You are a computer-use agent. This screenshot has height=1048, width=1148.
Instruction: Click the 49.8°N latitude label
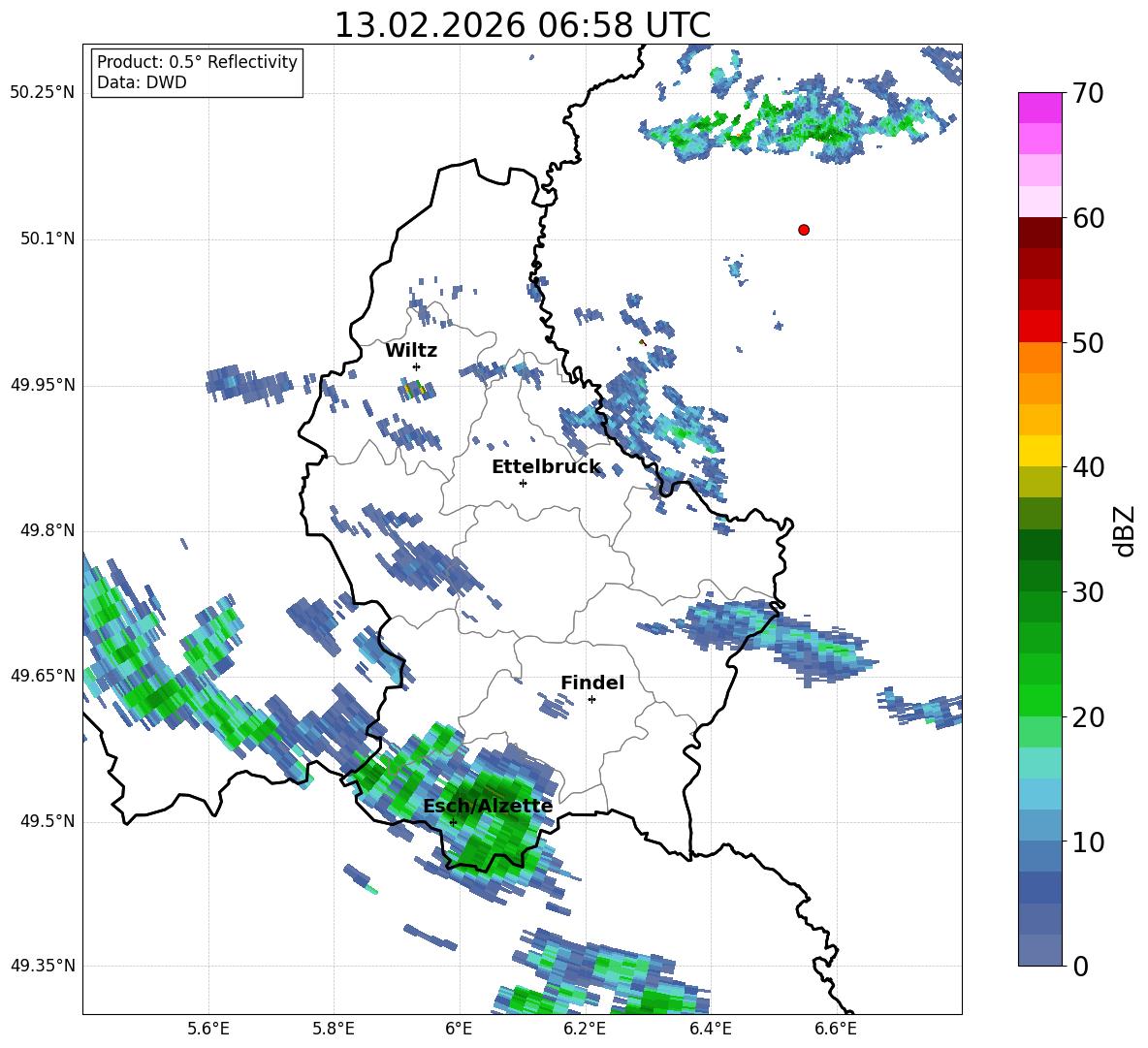(x=48, y=530)
